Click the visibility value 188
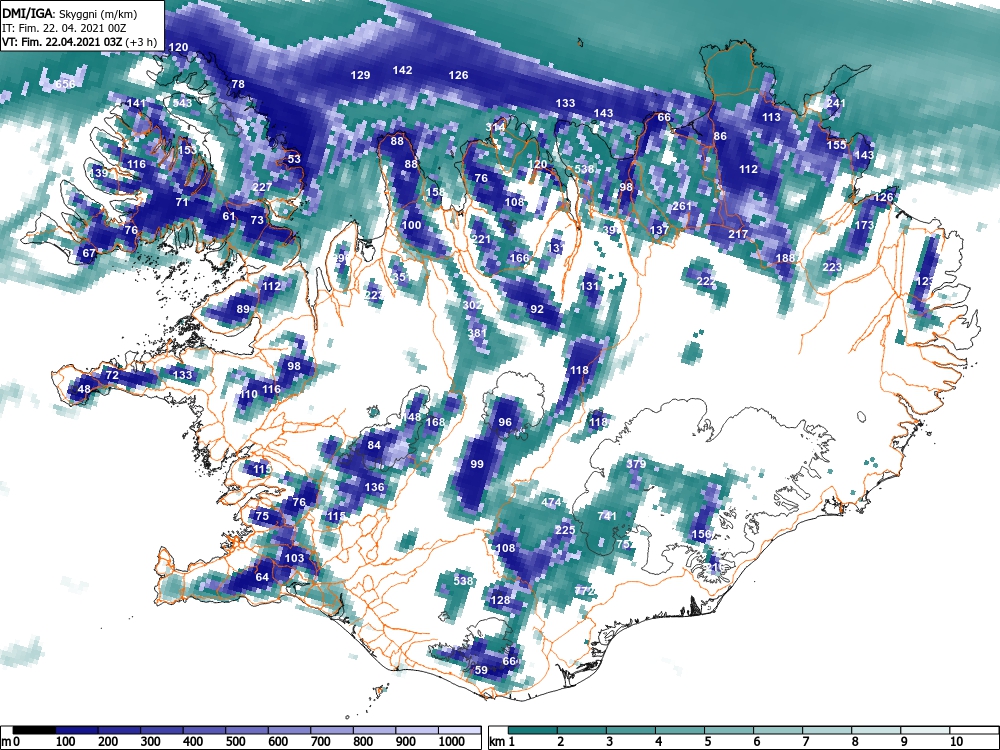 coord(785,258)
